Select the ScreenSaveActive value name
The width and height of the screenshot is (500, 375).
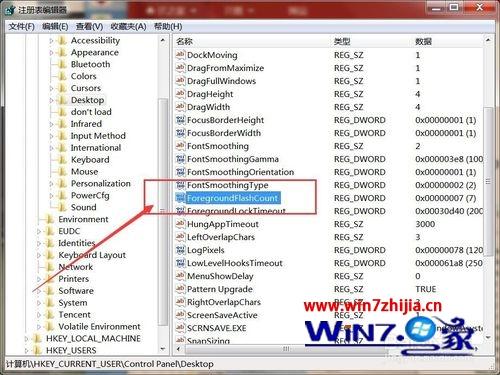click(x=222, y=315)
